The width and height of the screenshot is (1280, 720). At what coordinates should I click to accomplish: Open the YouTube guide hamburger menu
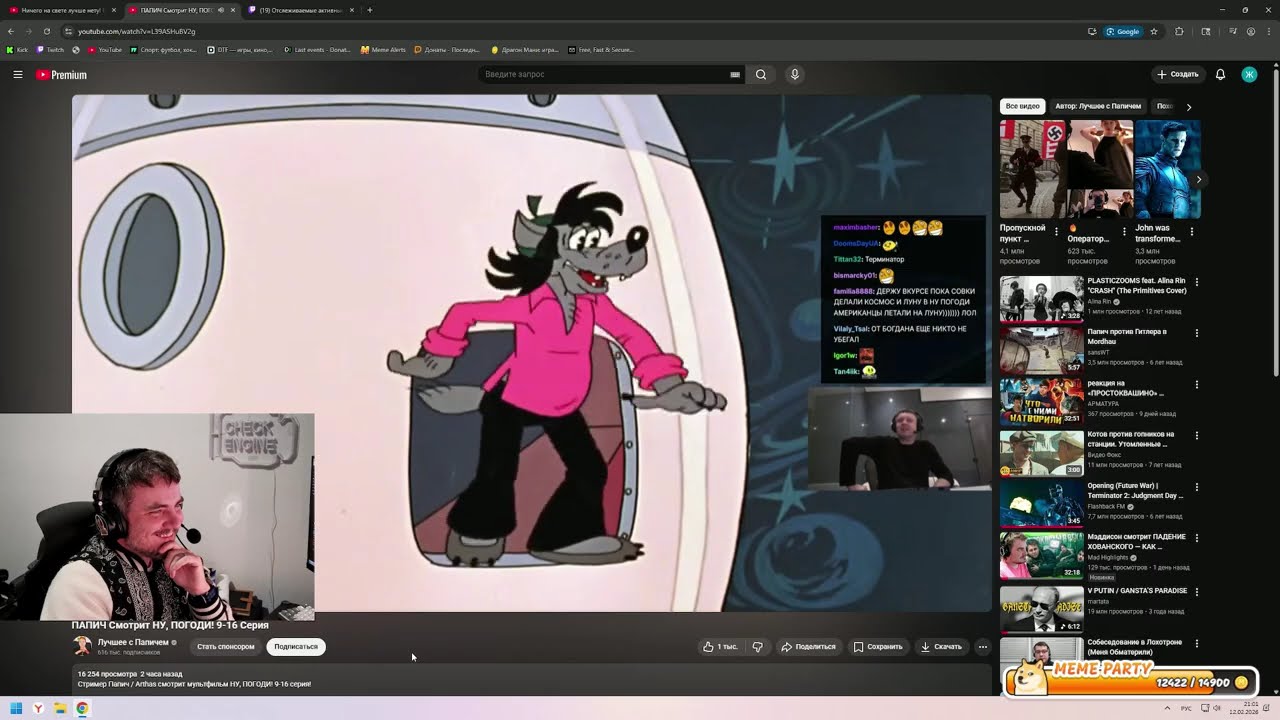click(x=18, y=74)
